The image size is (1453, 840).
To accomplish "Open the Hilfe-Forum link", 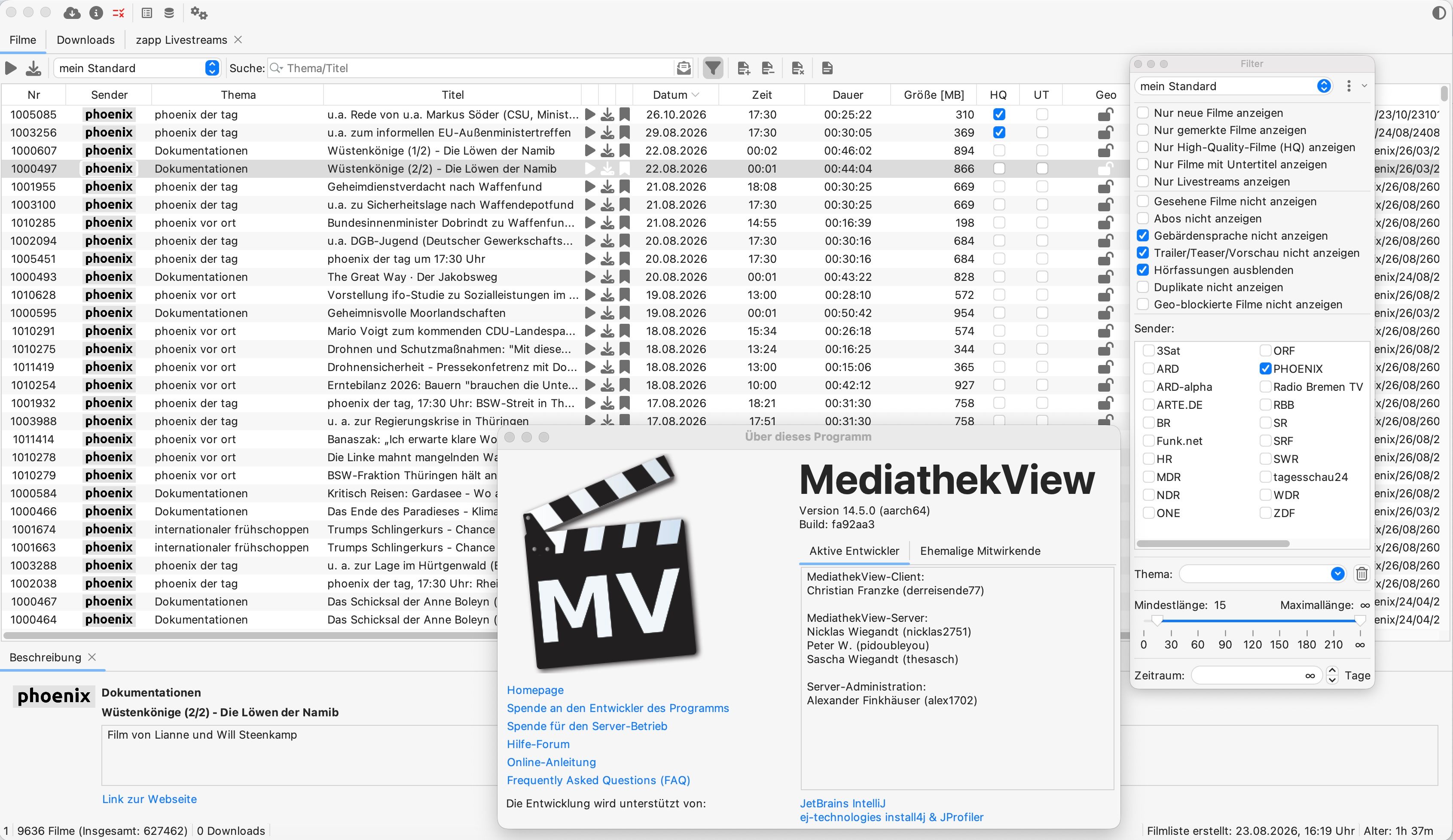I will point(538,744).
